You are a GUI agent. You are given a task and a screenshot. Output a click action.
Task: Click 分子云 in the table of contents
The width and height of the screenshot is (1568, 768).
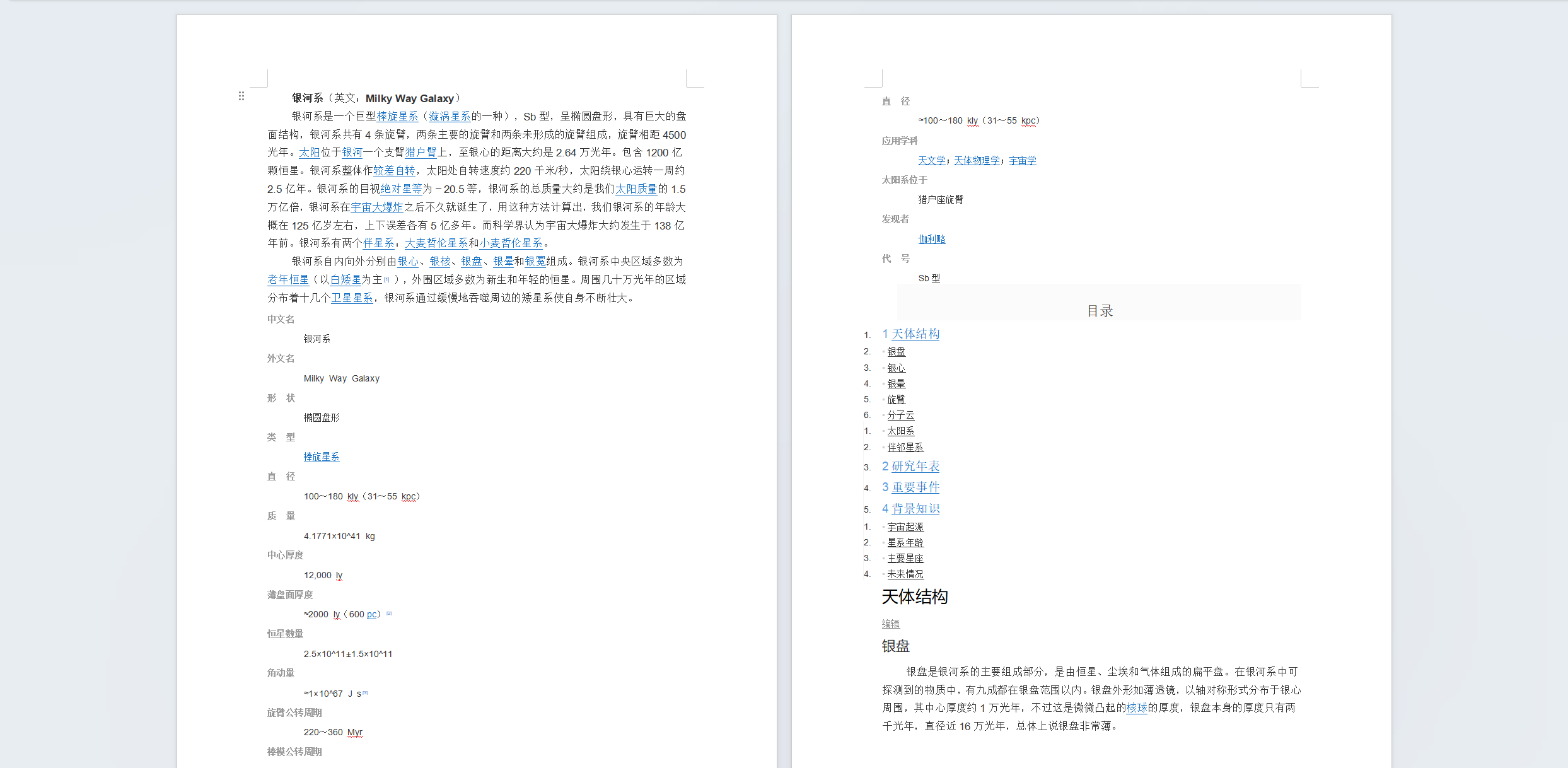900,415
